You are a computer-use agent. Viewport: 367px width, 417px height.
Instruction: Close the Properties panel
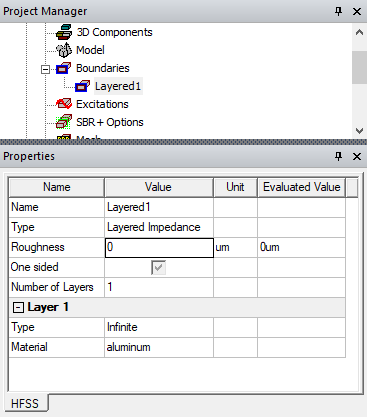coord(357,156)
